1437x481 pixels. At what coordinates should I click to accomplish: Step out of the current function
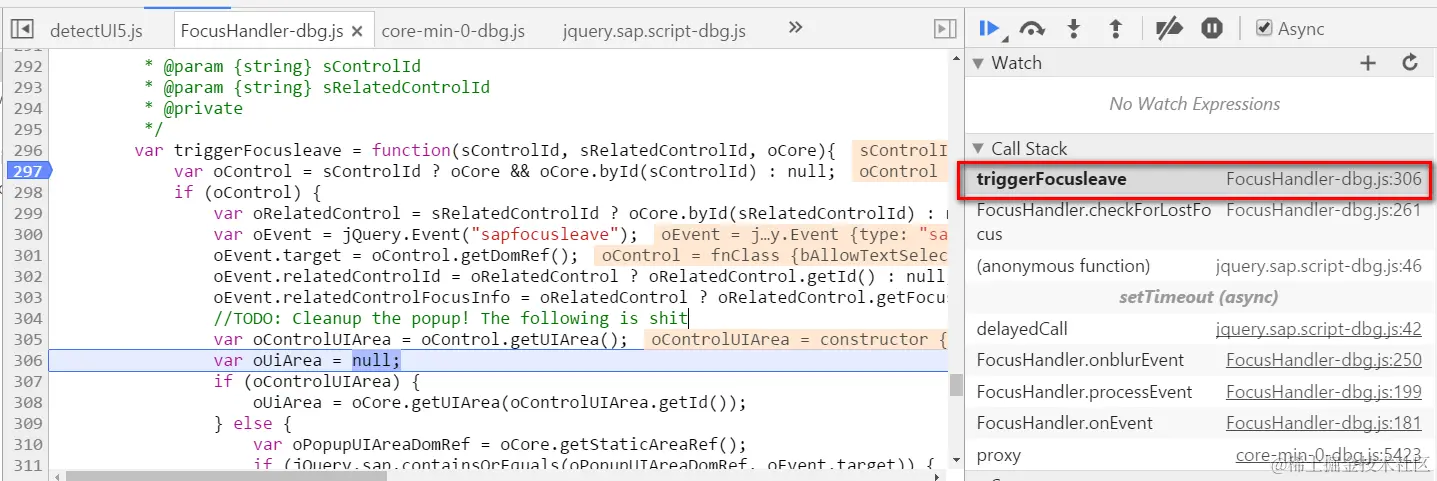click(1116, 29)
